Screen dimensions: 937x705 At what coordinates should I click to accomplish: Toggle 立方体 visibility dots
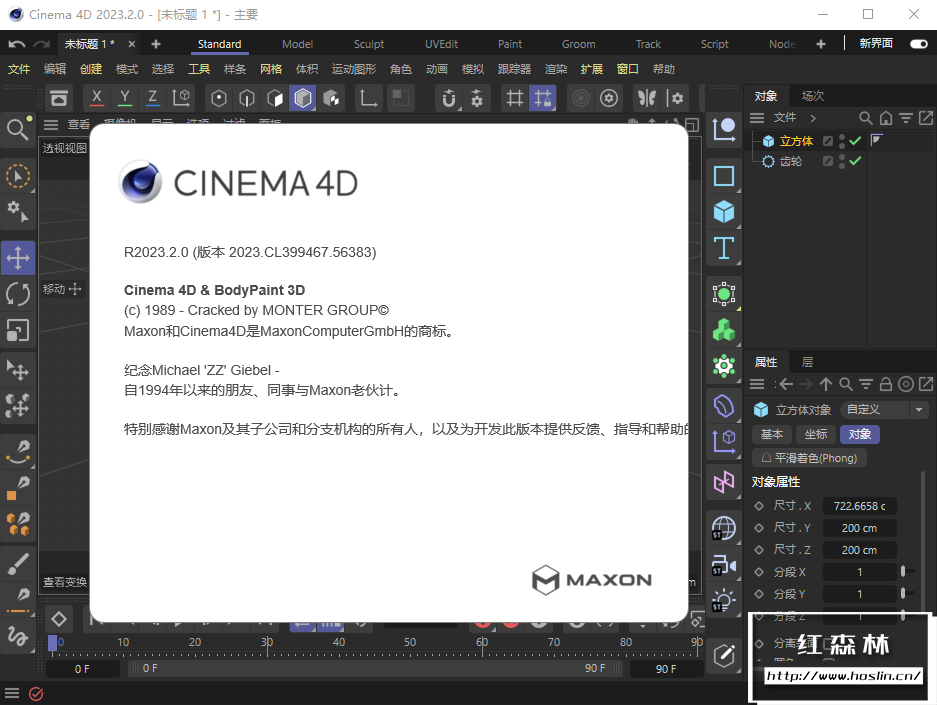click(x=841, y=141)
